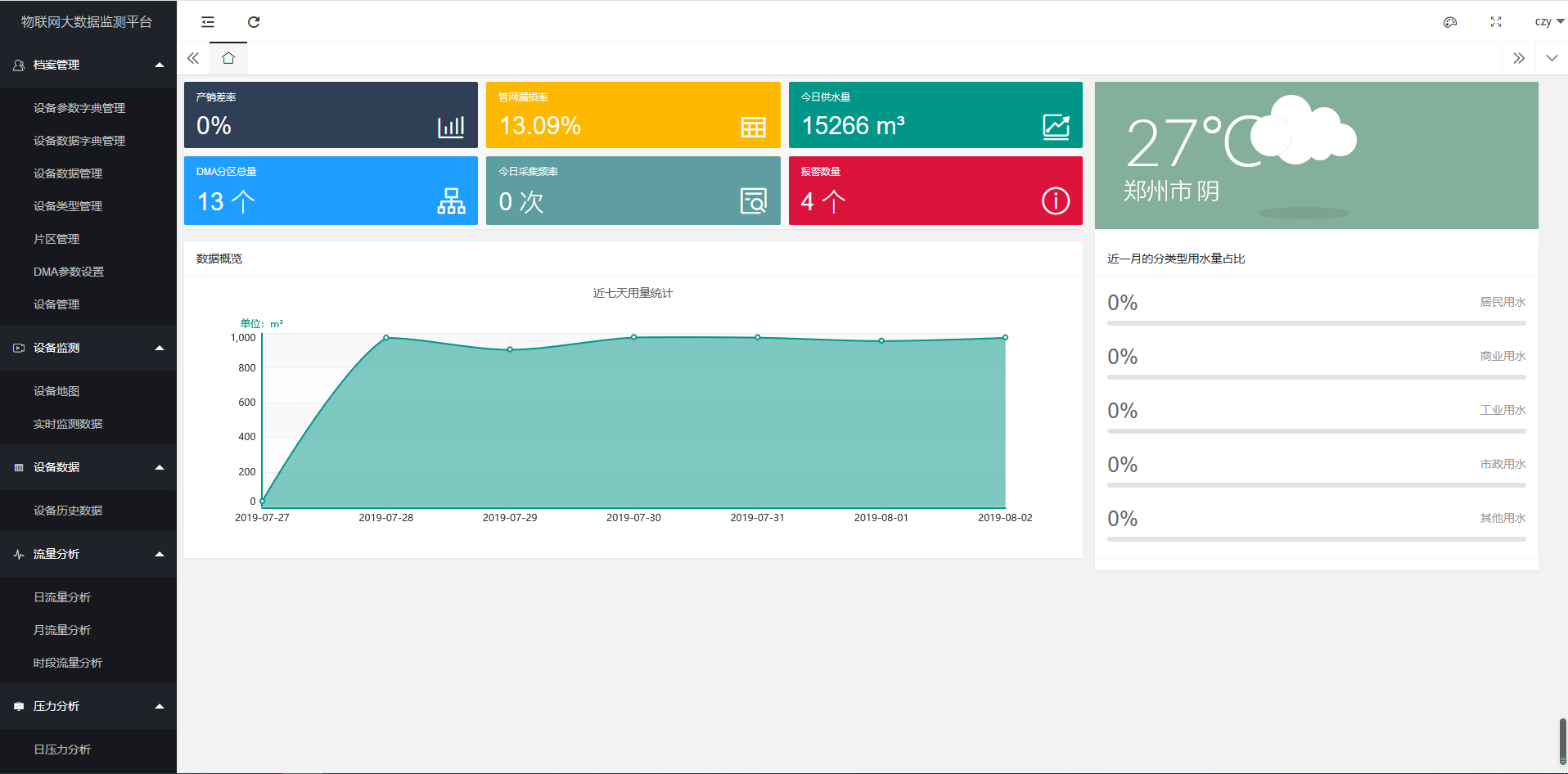Click the table icon on 管网漏损率 card
Image resolution: width=1568 pixels, height=774 pixels.
click(753, 127)
